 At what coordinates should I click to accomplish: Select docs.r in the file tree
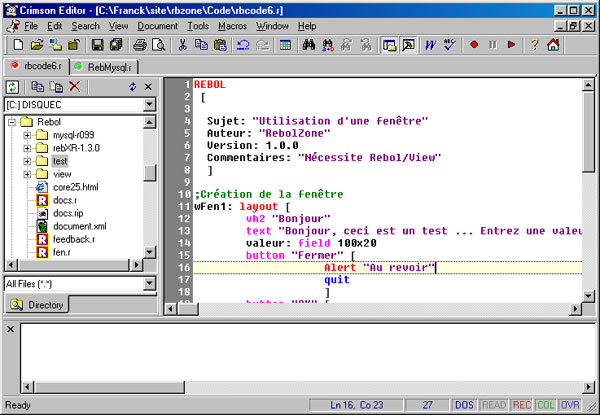pos(65,200)
